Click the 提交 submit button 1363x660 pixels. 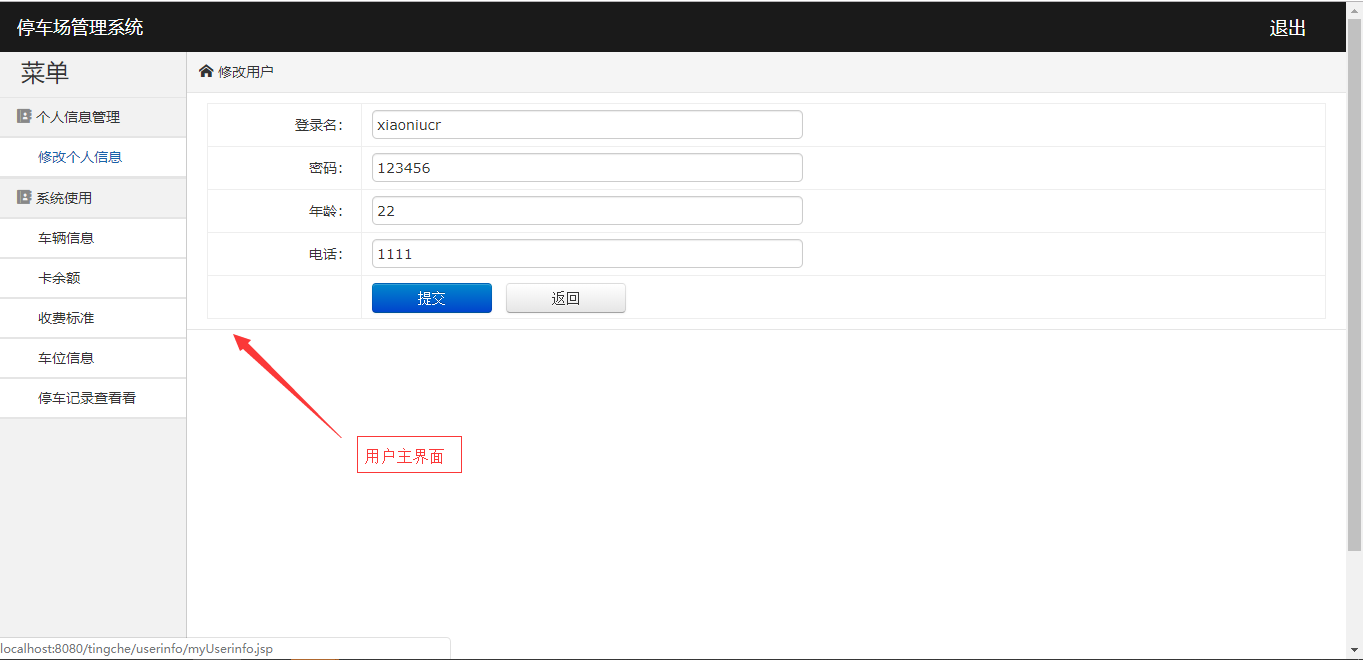point(432,298)
